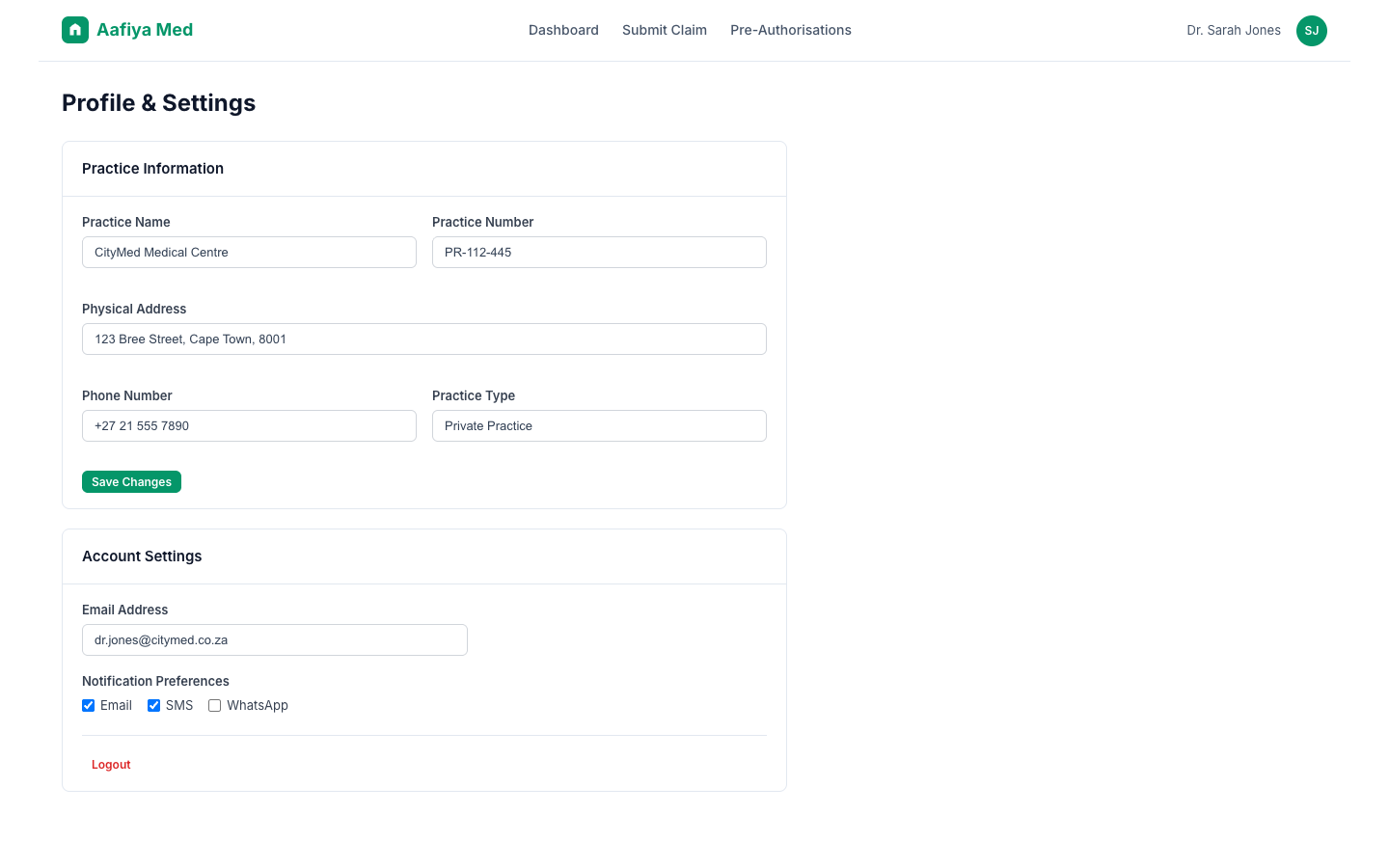The height and width of the screenshot is (868, 1389).
Task: Click the Phone Number label
Action: (x=127, y=395)
